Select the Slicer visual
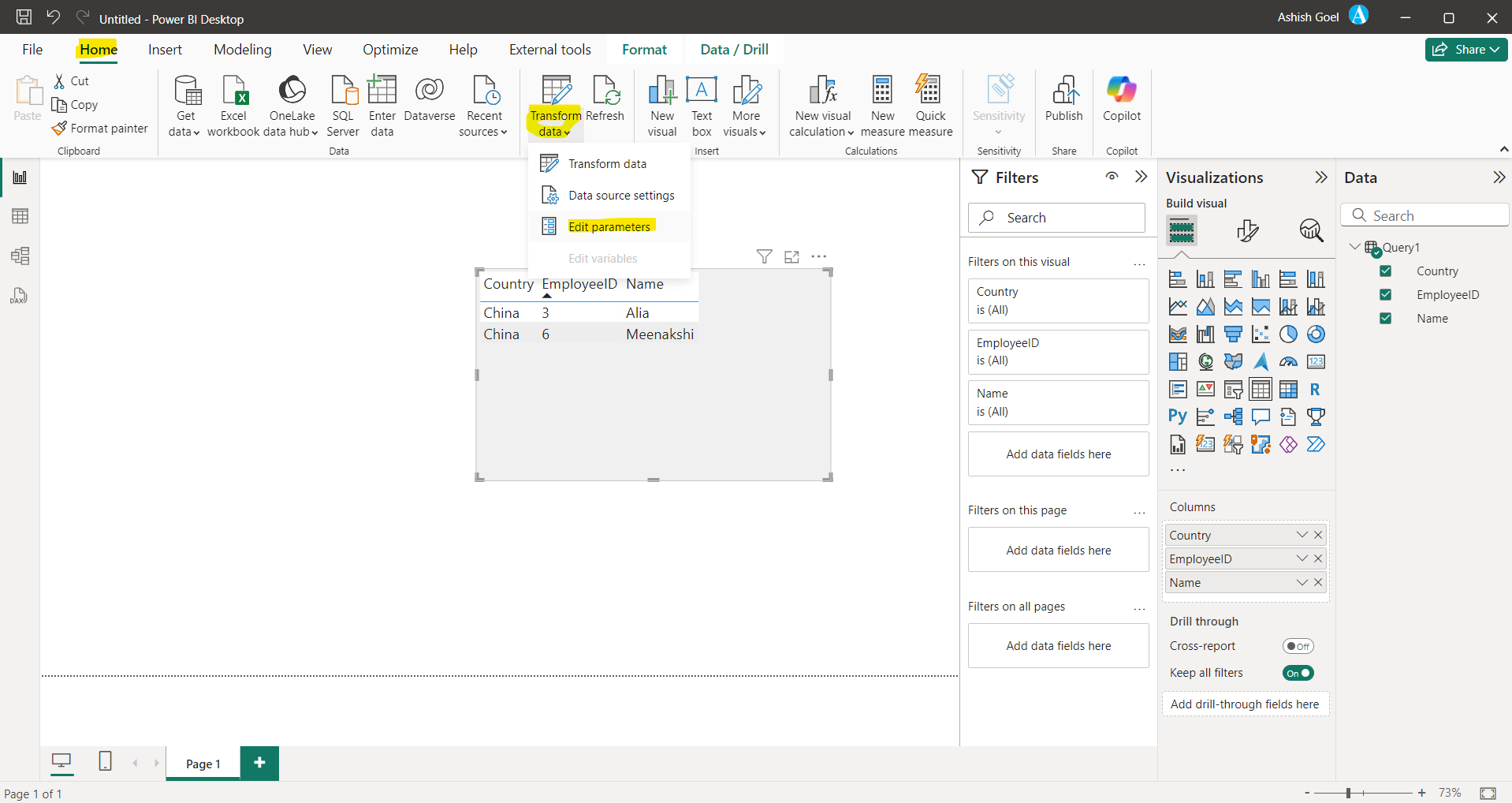The image size is (1512, 803). [1233, 389]
